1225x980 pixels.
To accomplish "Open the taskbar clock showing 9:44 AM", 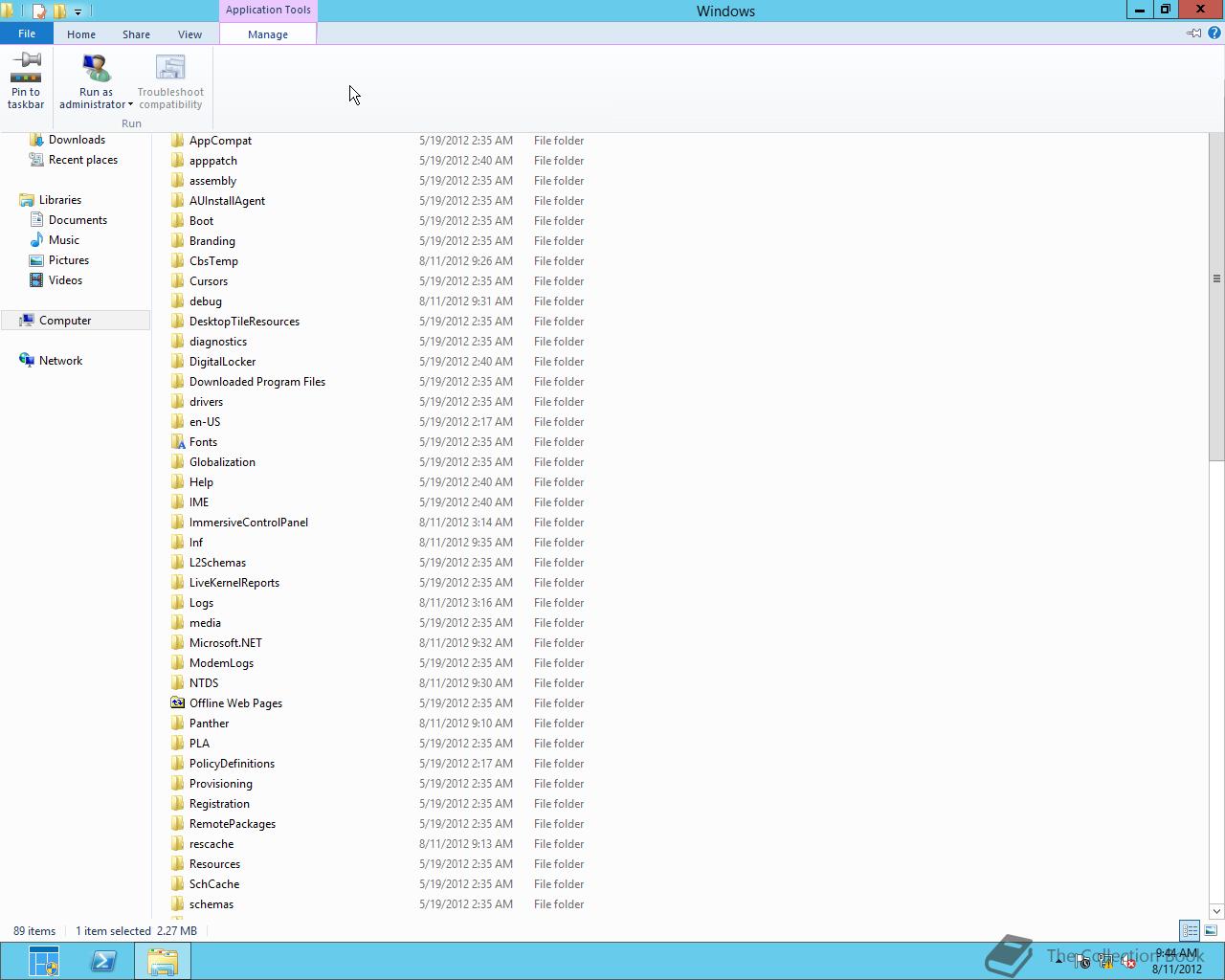I will coord(1176,961).
